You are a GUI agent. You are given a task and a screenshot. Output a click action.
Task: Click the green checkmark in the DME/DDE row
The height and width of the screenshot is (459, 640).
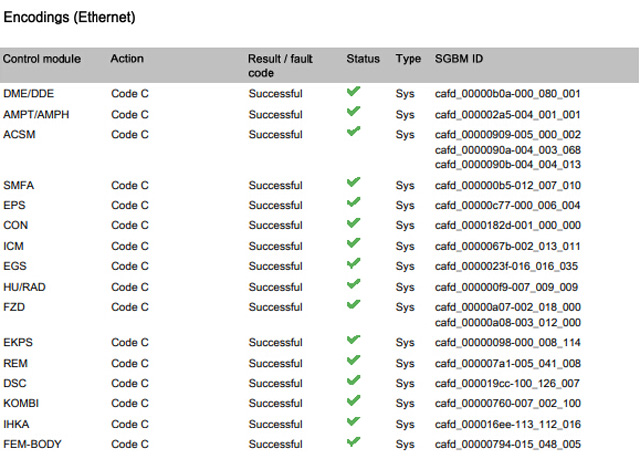pyautogui.click(x=353, y=92)
